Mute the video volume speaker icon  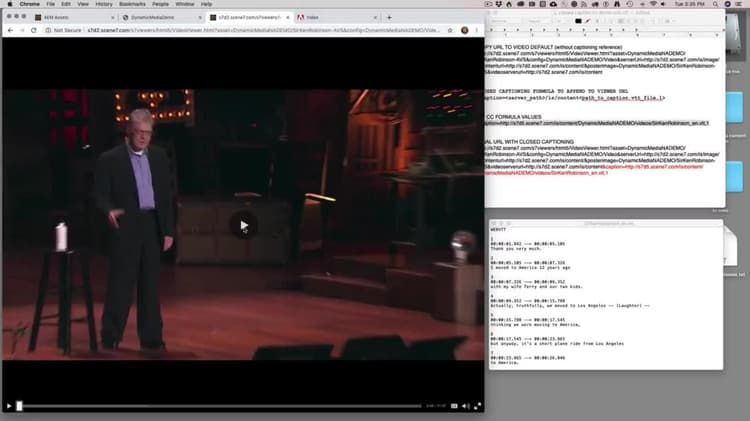pos(465,406)
